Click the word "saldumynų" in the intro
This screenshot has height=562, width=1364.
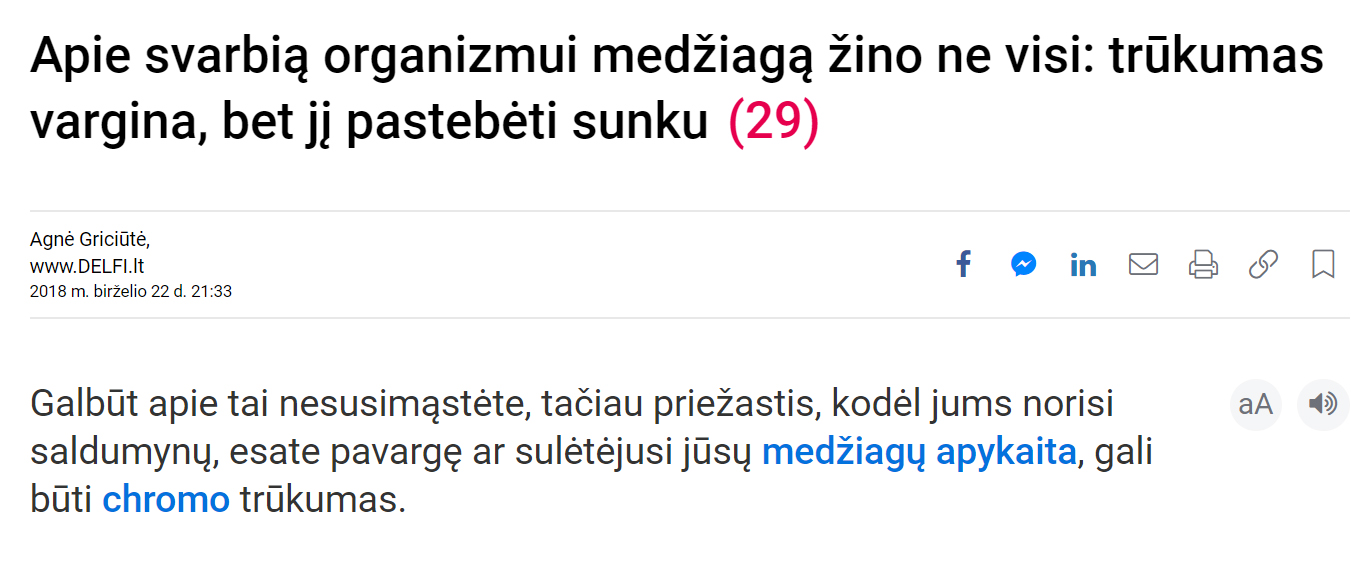point(124,452)
